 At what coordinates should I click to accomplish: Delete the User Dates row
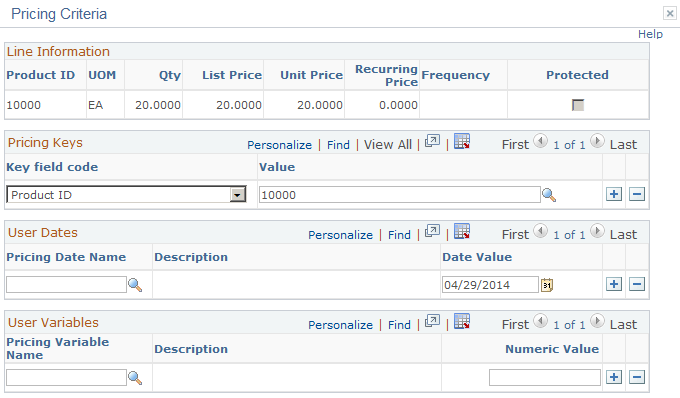(x=637, y=284)
